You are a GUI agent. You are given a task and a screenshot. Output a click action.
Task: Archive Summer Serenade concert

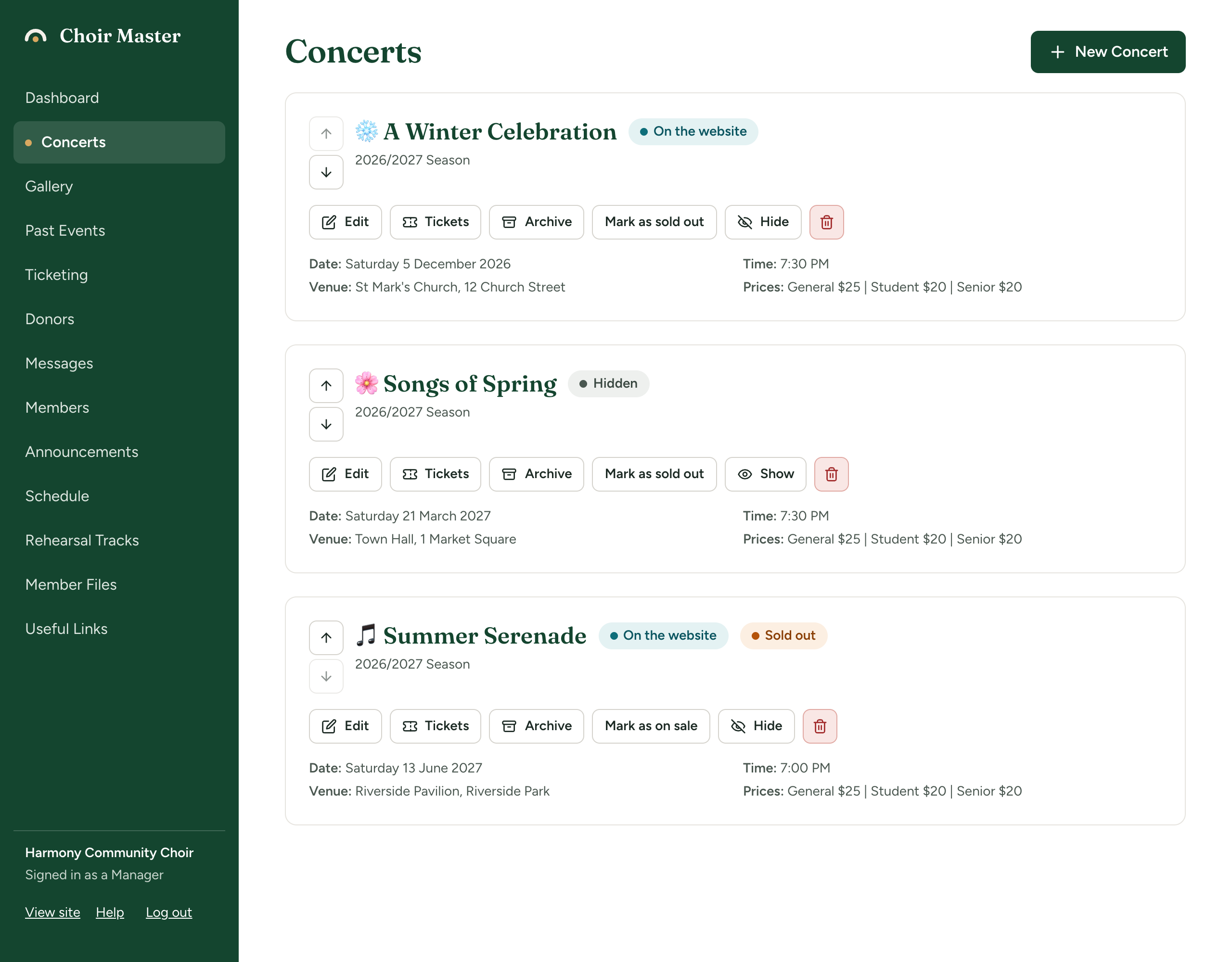tap(537, 726)
